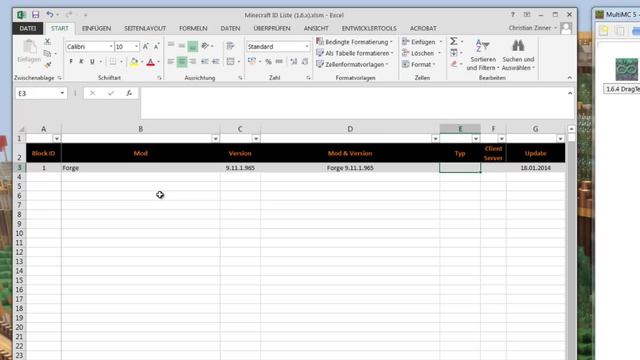Open the Name Box E3 dropdown arrow
This screenshot has width=640, height=360.
pyautogui.click(x=62, y=93)
